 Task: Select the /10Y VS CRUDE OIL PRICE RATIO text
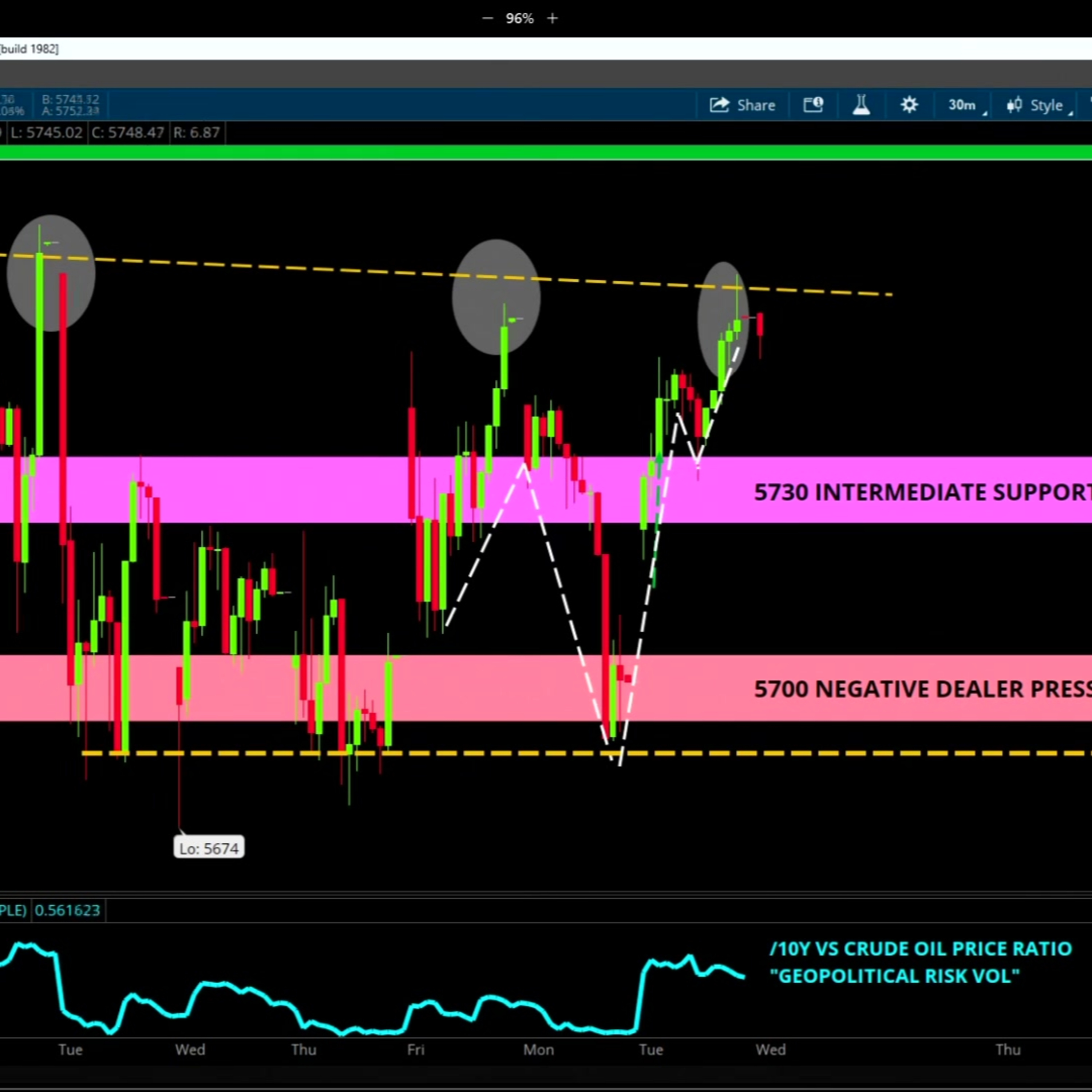pyautogui.click(x=921, y=949)
